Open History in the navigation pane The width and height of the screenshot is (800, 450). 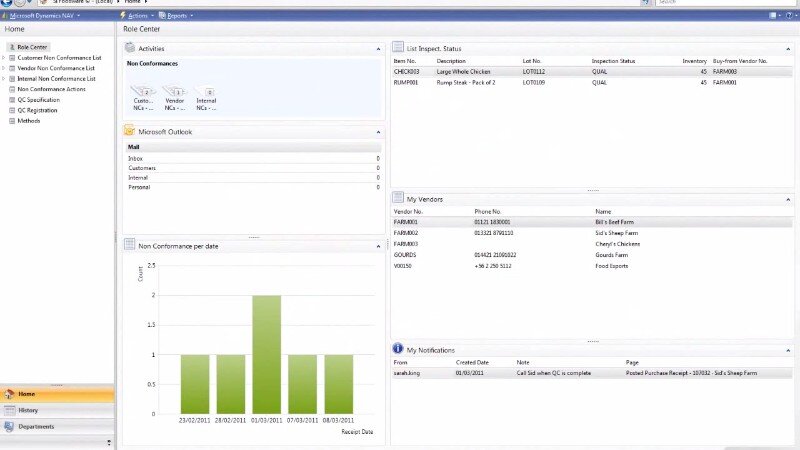pos(57,410)
